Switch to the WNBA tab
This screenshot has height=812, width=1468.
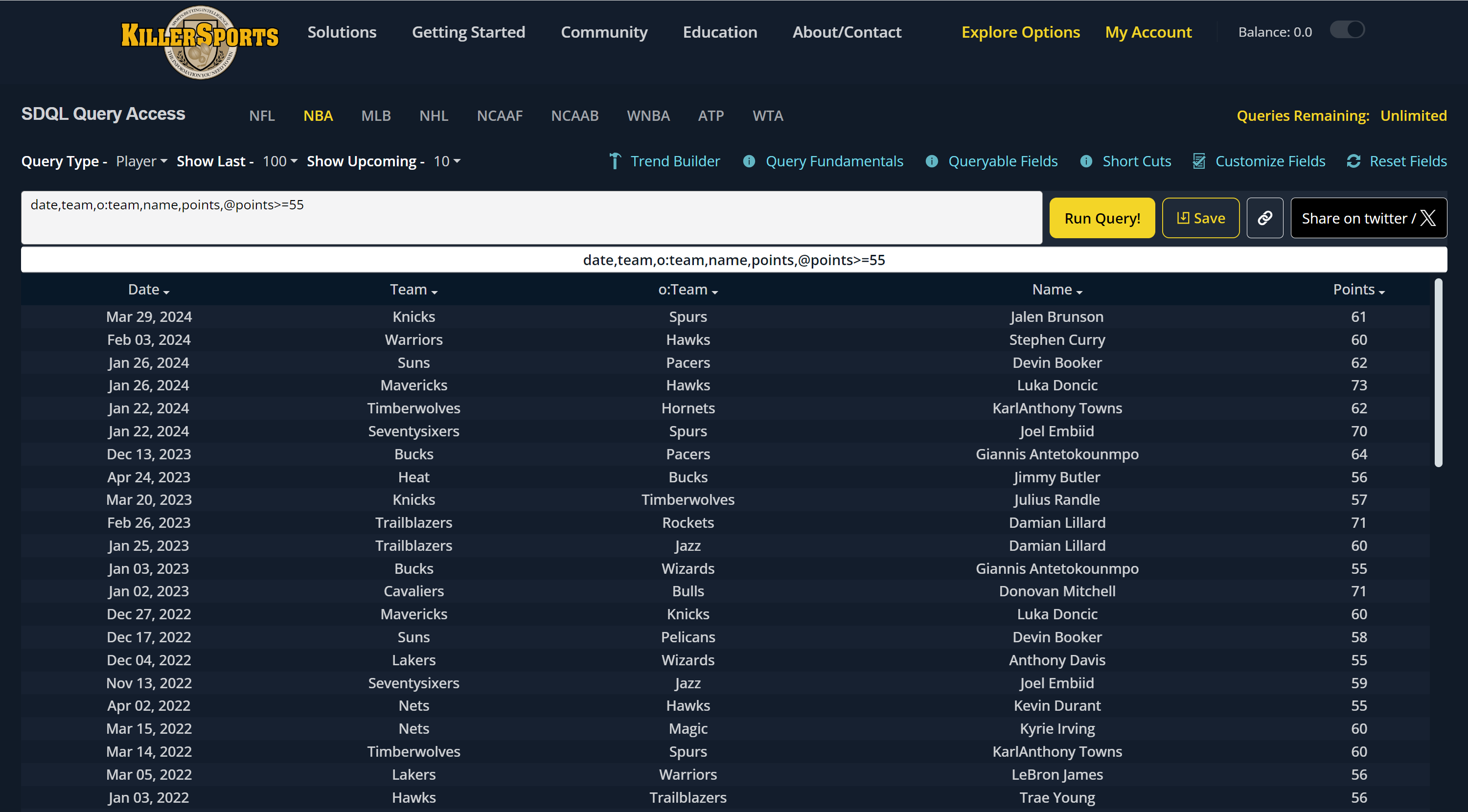click(648, 115)
